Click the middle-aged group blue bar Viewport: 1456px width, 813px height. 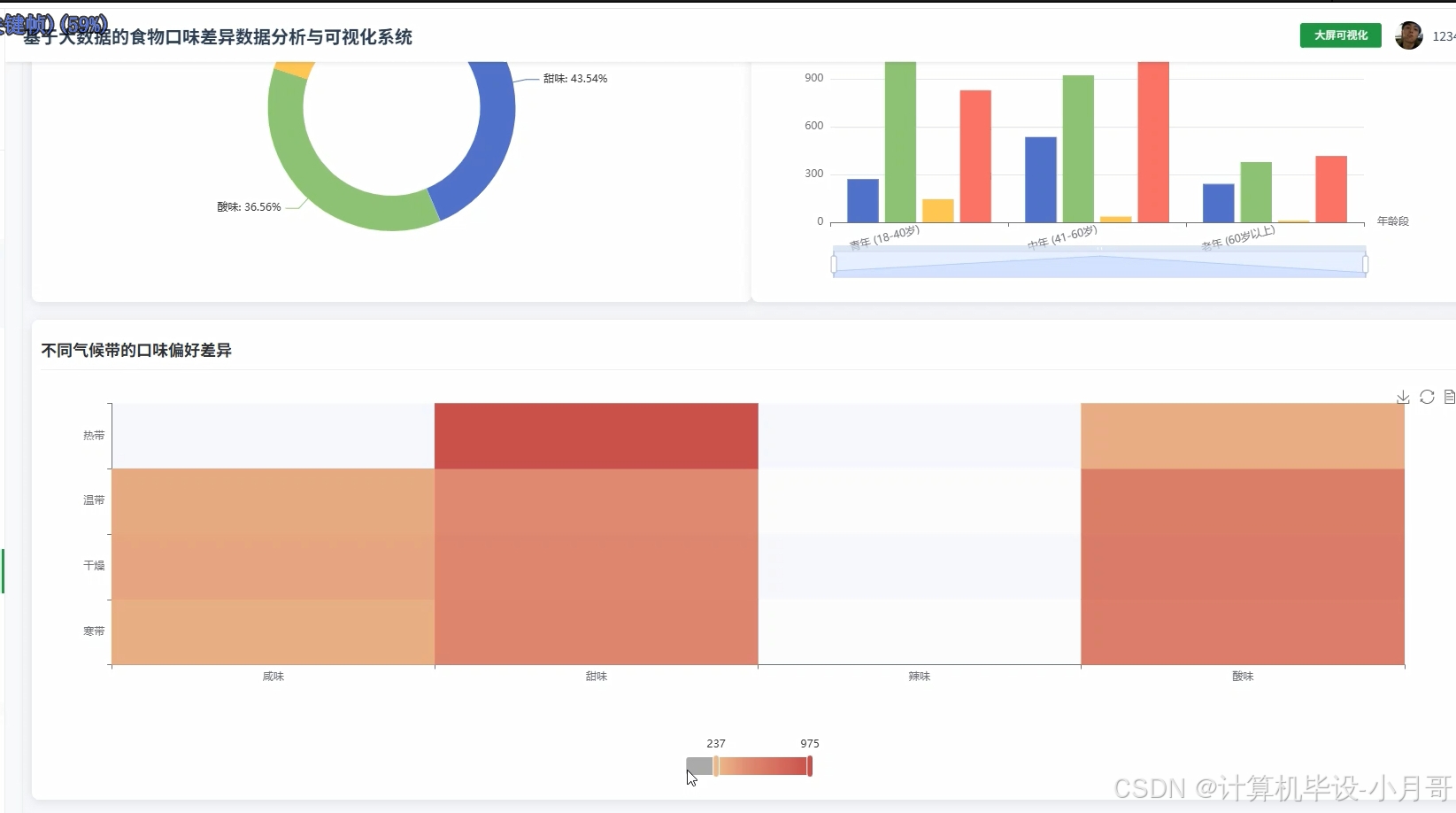tap(1041, 180)
